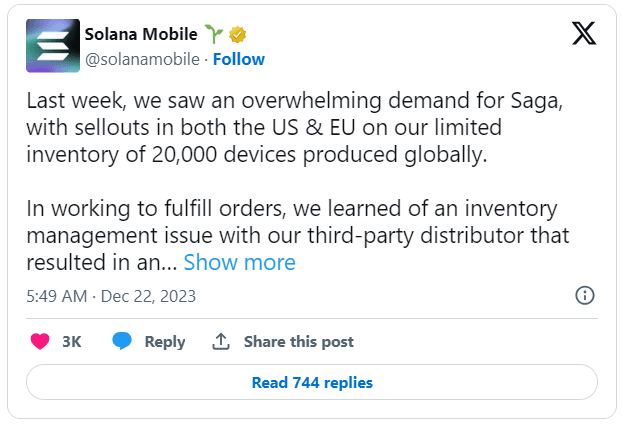This screenshot has width=622, height=427.
Task: Click the gold verified badge
Action: [237, 35]
